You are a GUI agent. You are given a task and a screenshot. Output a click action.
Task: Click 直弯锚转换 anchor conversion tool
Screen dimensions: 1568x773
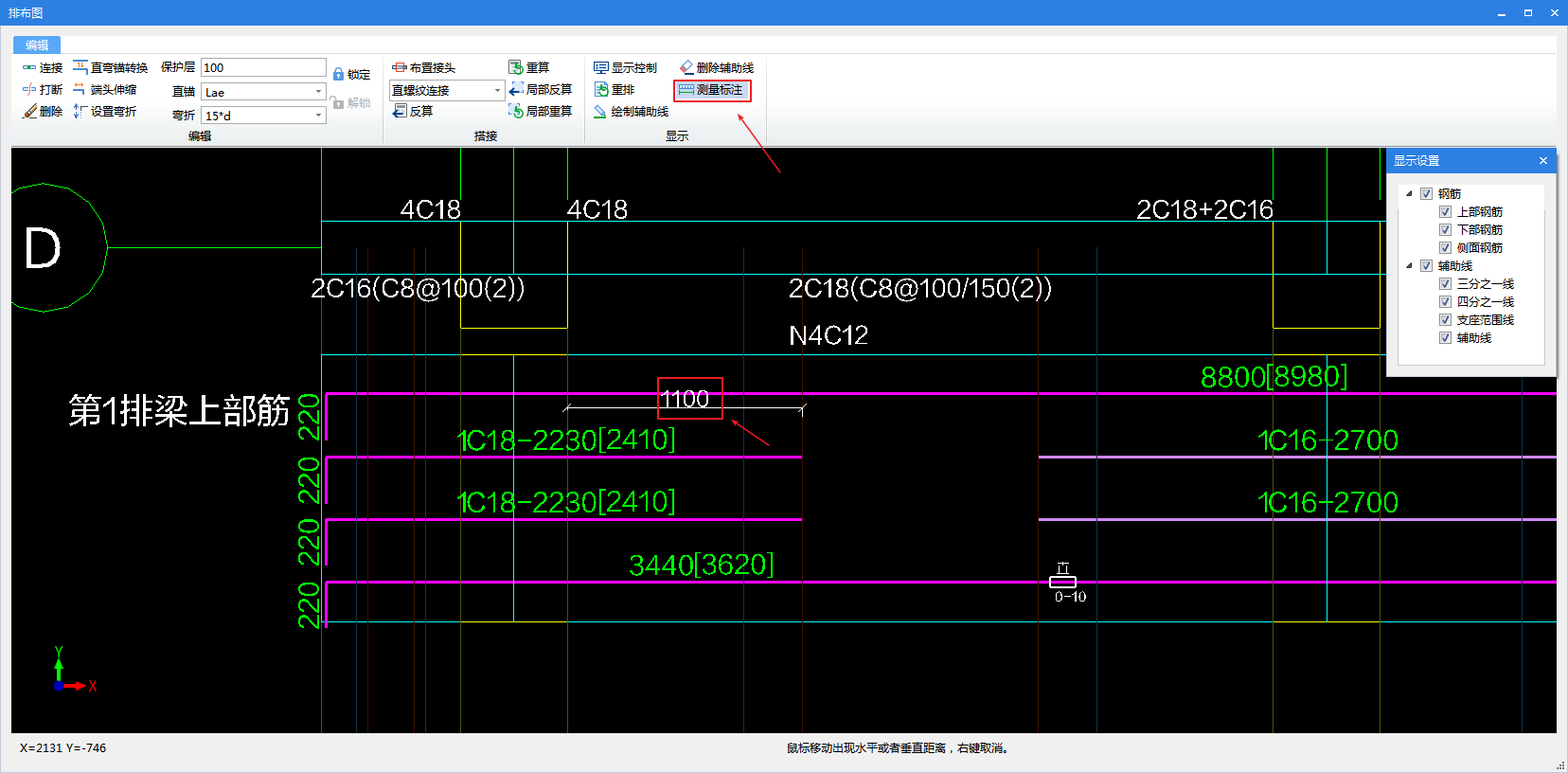(x=111, y=68)
